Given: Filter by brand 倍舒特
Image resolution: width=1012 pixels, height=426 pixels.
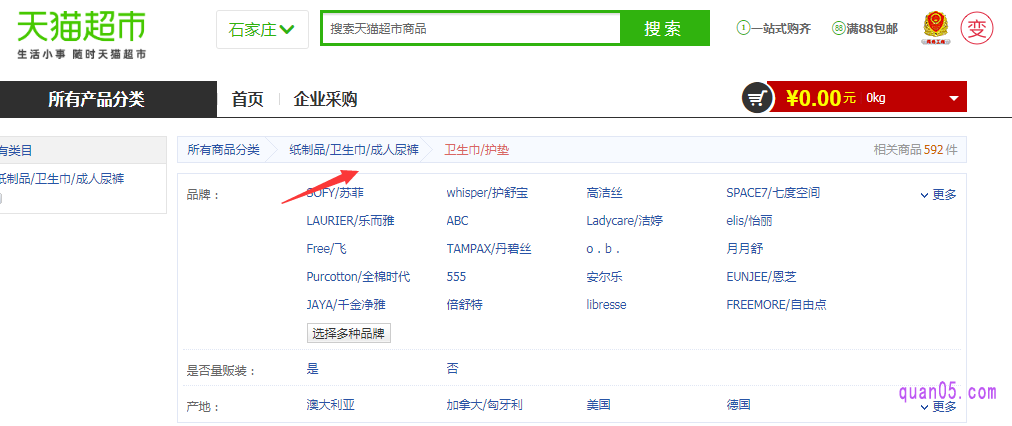Looking at the screenshot, I should 465,305.
